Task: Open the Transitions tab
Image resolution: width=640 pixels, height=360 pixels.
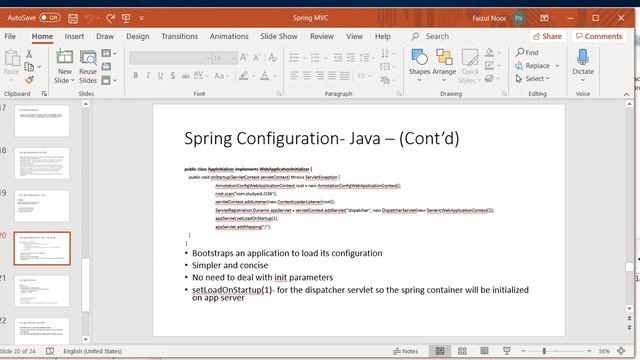Action: pos(180,36)
